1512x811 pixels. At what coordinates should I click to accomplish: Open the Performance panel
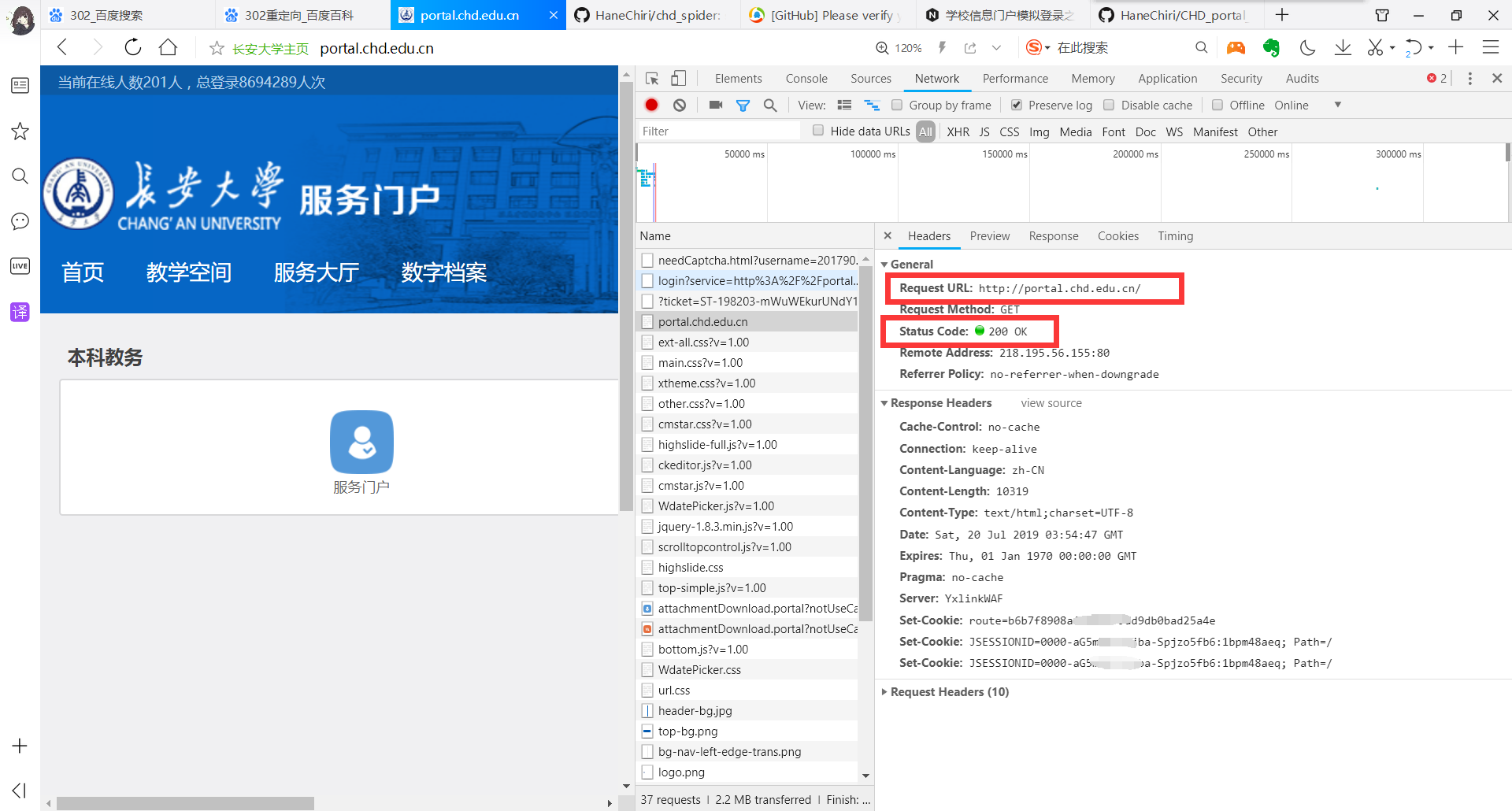[x=1015, y=79]
